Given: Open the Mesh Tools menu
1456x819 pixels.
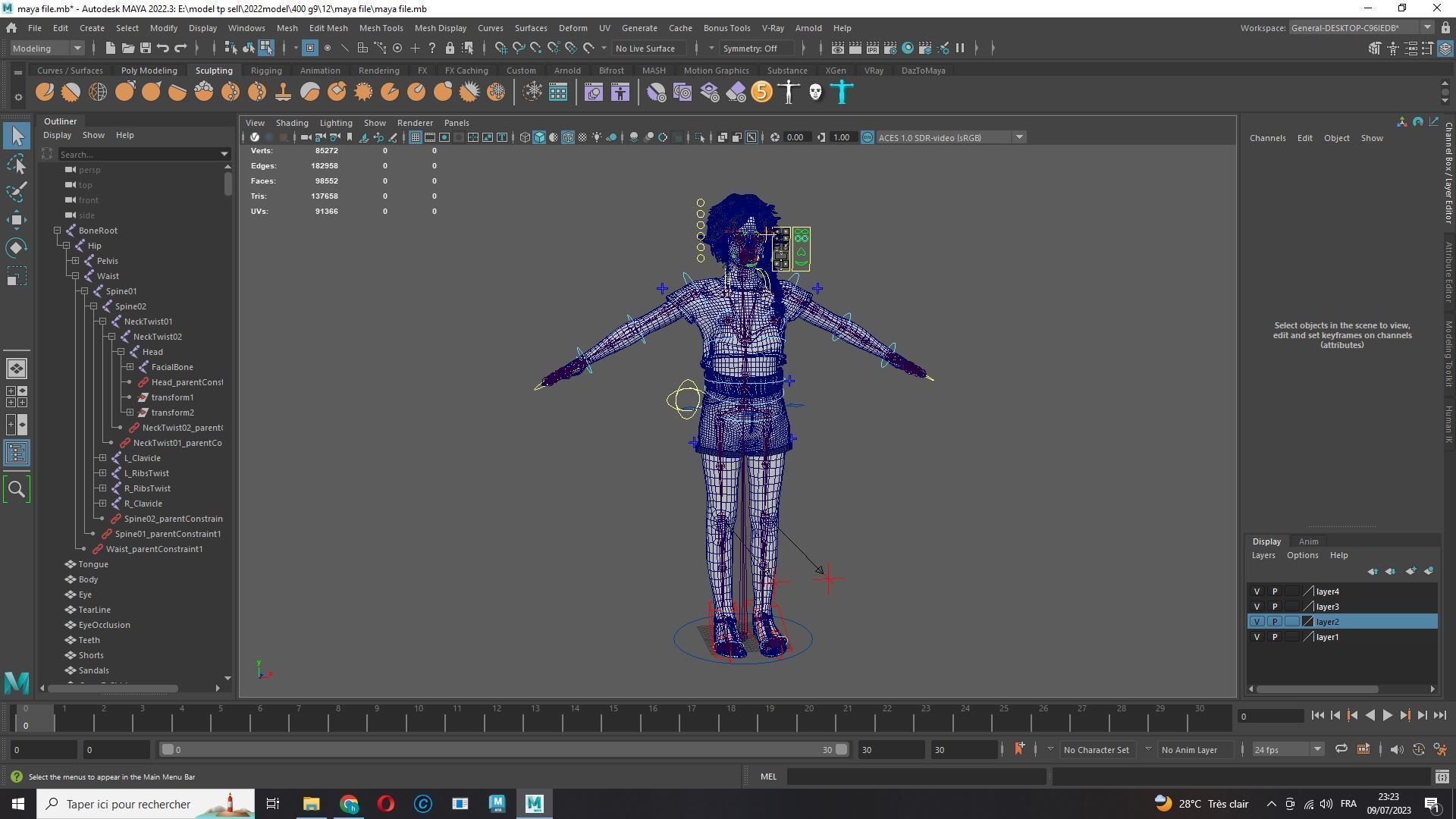Looking at the screenshot, I should pos(381,28).
